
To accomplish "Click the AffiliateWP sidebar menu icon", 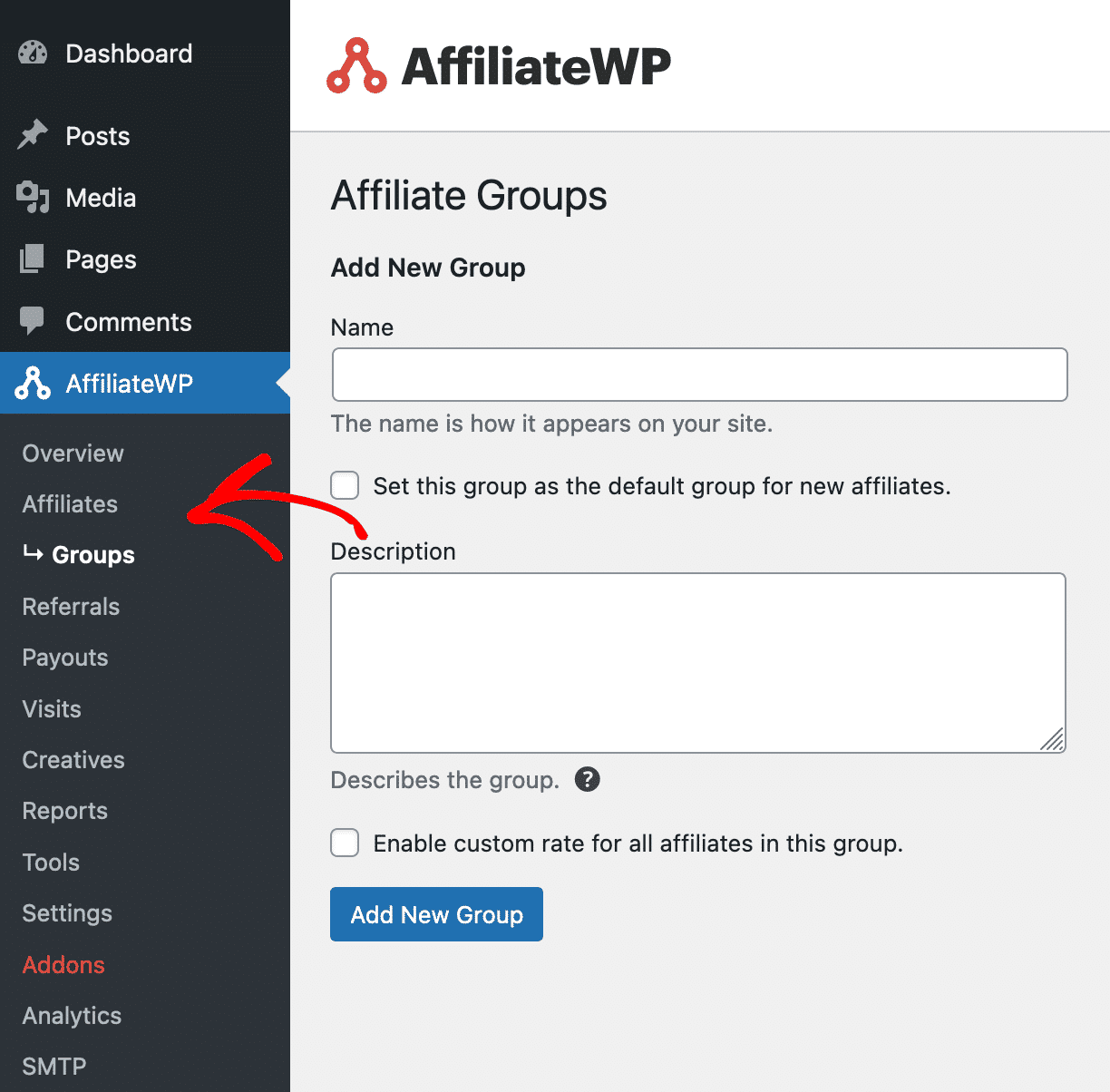I will pyautogui.click(x=32, y=383).
